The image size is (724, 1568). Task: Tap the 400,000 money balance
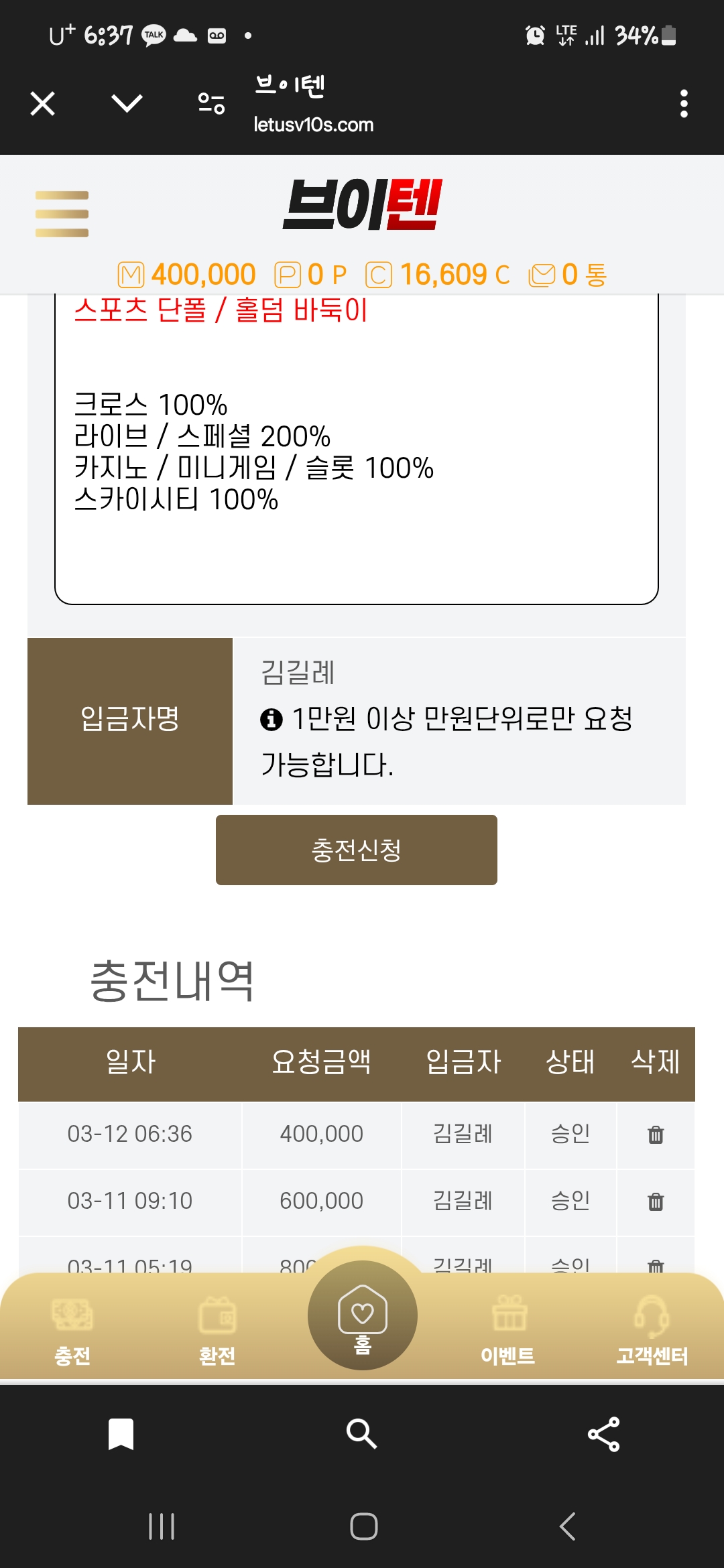point(188,275)
